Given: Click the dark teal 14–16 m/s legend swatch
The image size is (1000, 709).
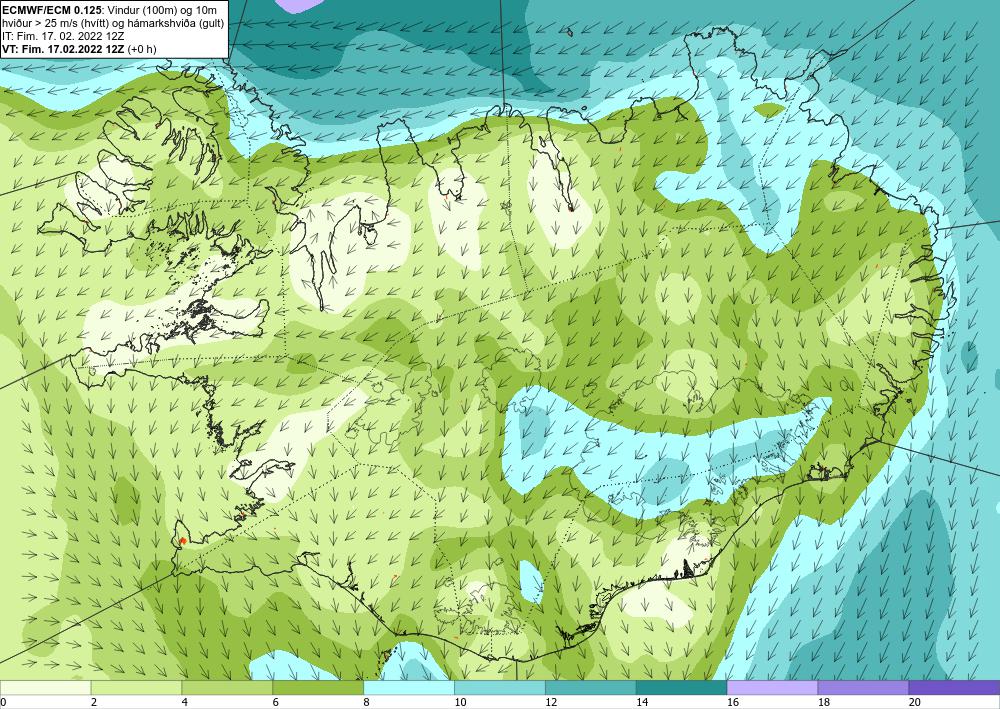Looking at the screenshot, I should point(681,688).
